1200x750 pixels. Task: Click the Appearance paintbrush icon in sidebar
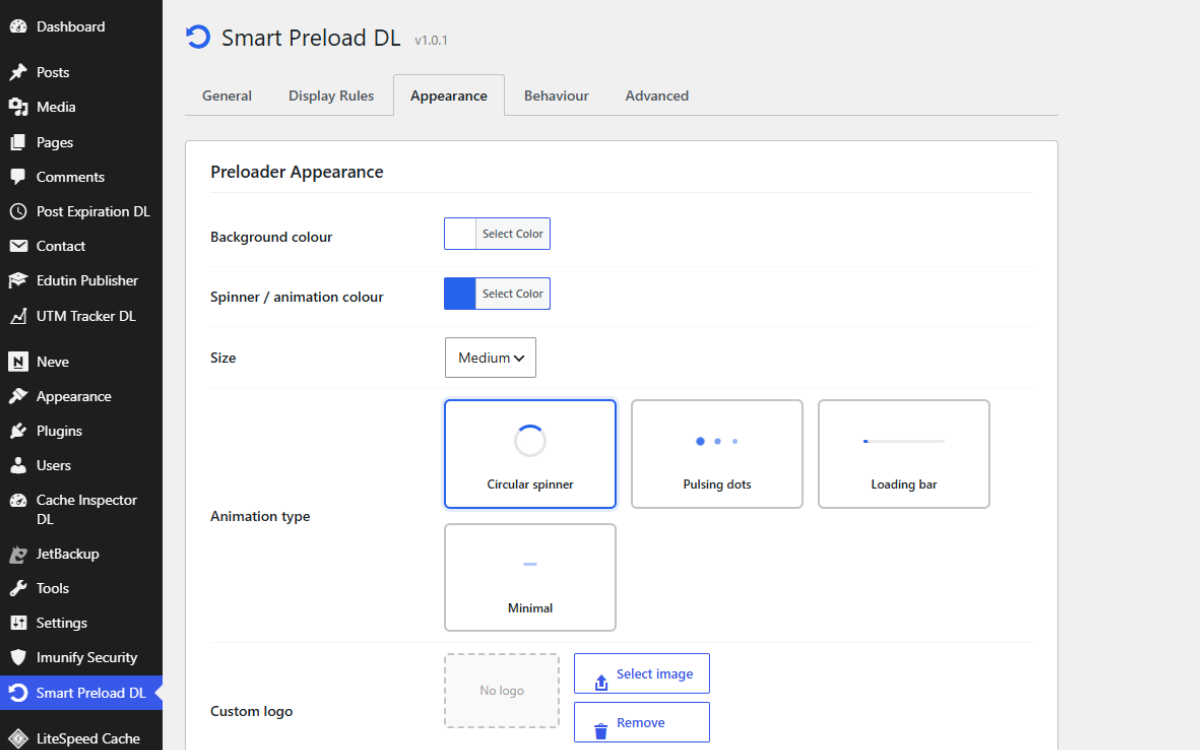point(18,396)
